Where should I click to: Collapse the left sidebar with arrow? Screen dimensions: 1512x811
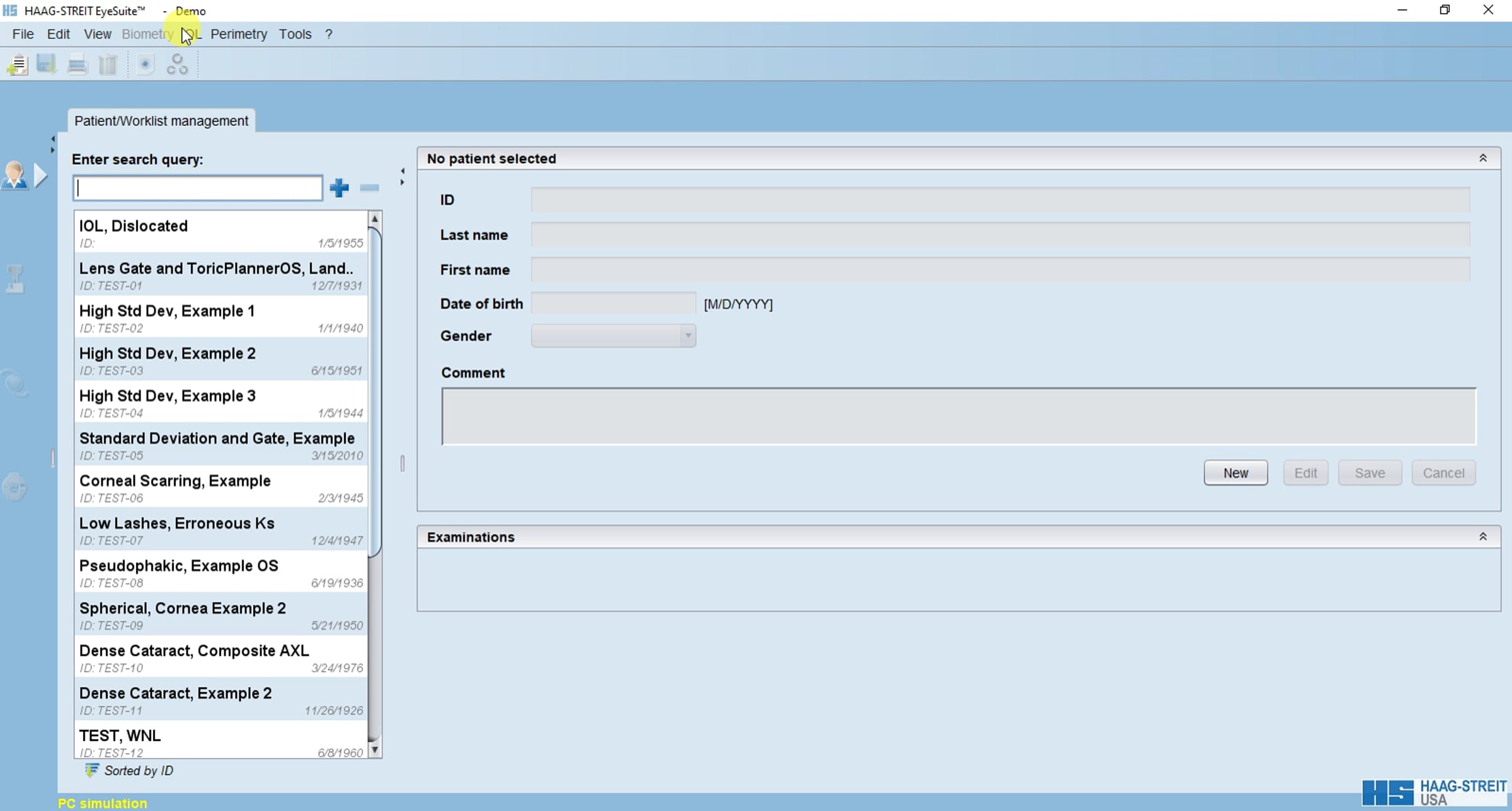coord(52,139)
